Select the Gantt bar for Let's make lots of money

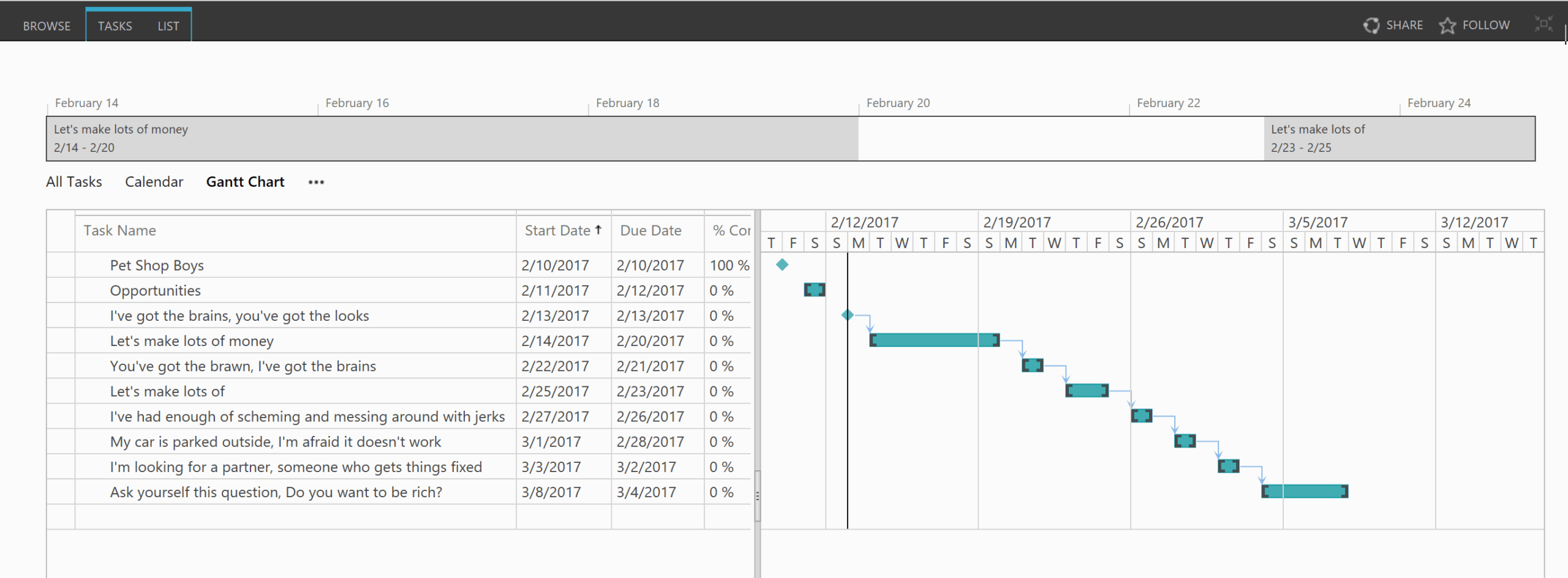[x=934, y=340]
